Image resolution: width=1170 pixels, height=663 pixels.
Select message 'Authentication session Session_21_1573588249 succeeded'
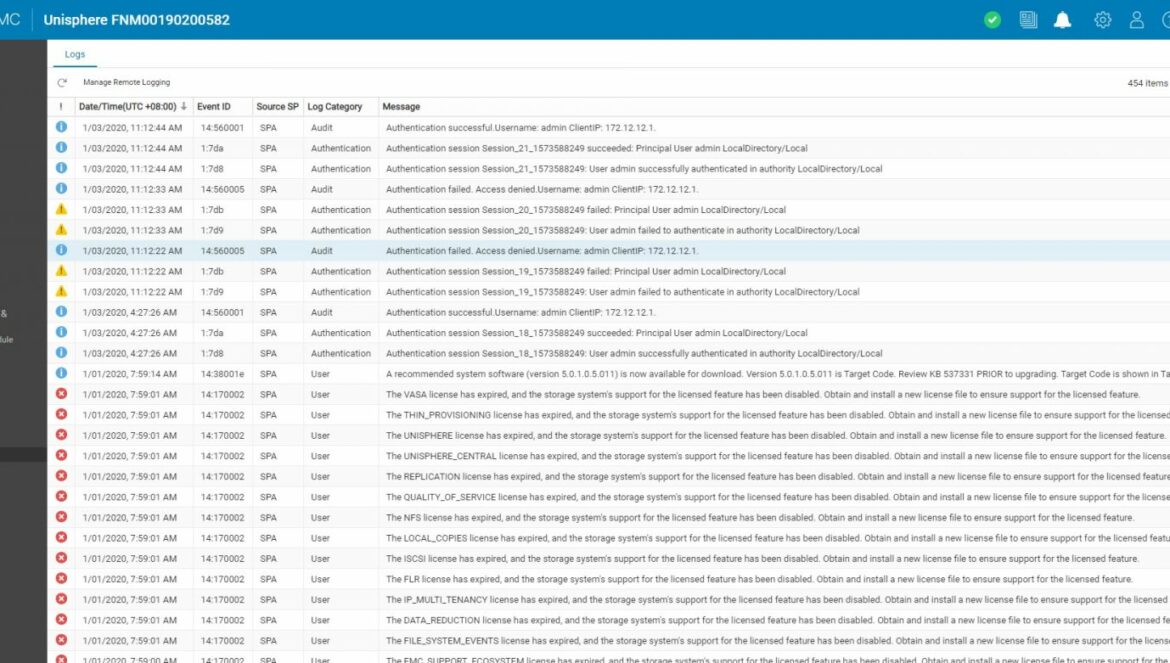pos(596,148)
